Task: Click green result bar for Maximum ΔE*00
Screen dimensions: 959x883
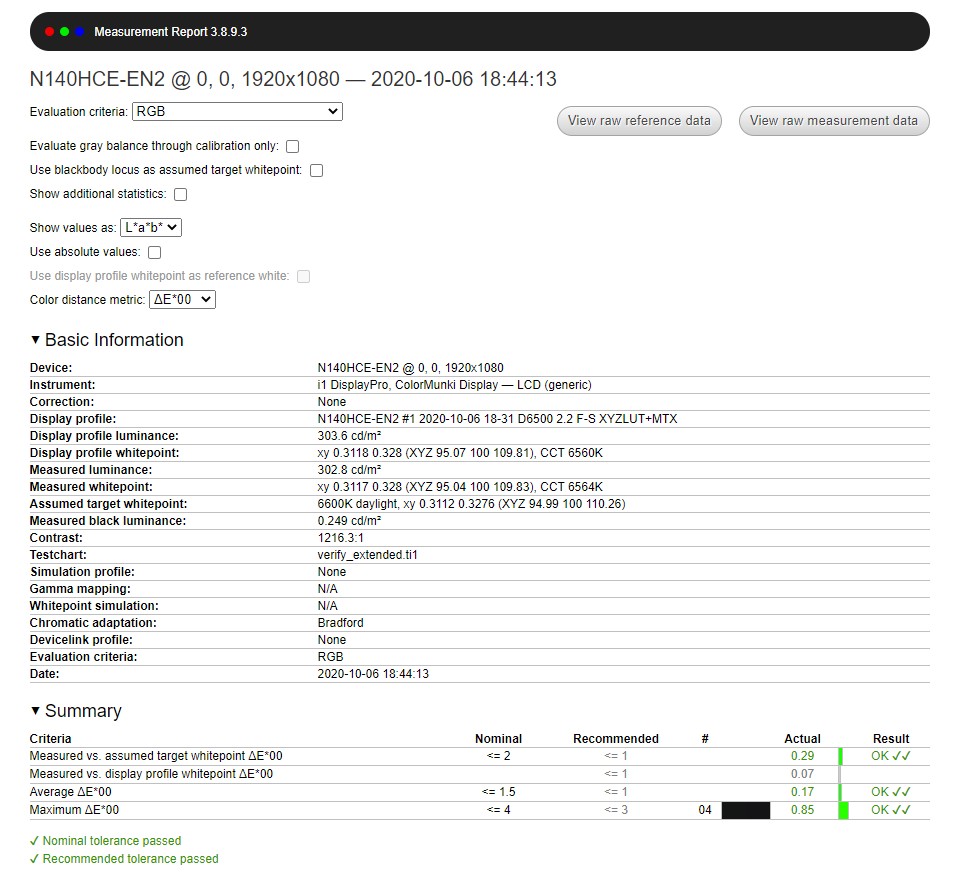Action: 843,810
